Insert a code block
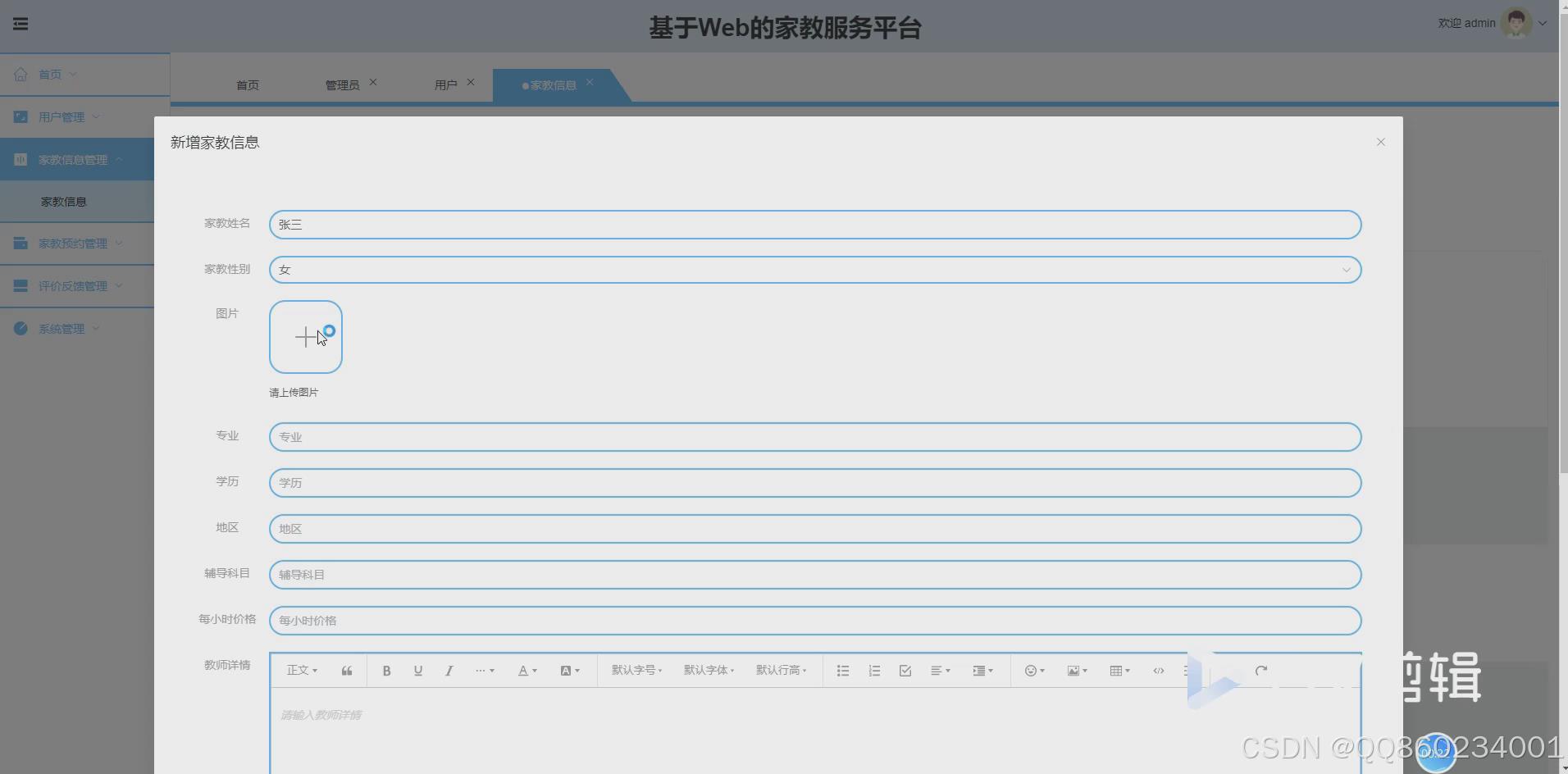The height and width of the screenshot is (774, 1568). [x=1159, y=671]
